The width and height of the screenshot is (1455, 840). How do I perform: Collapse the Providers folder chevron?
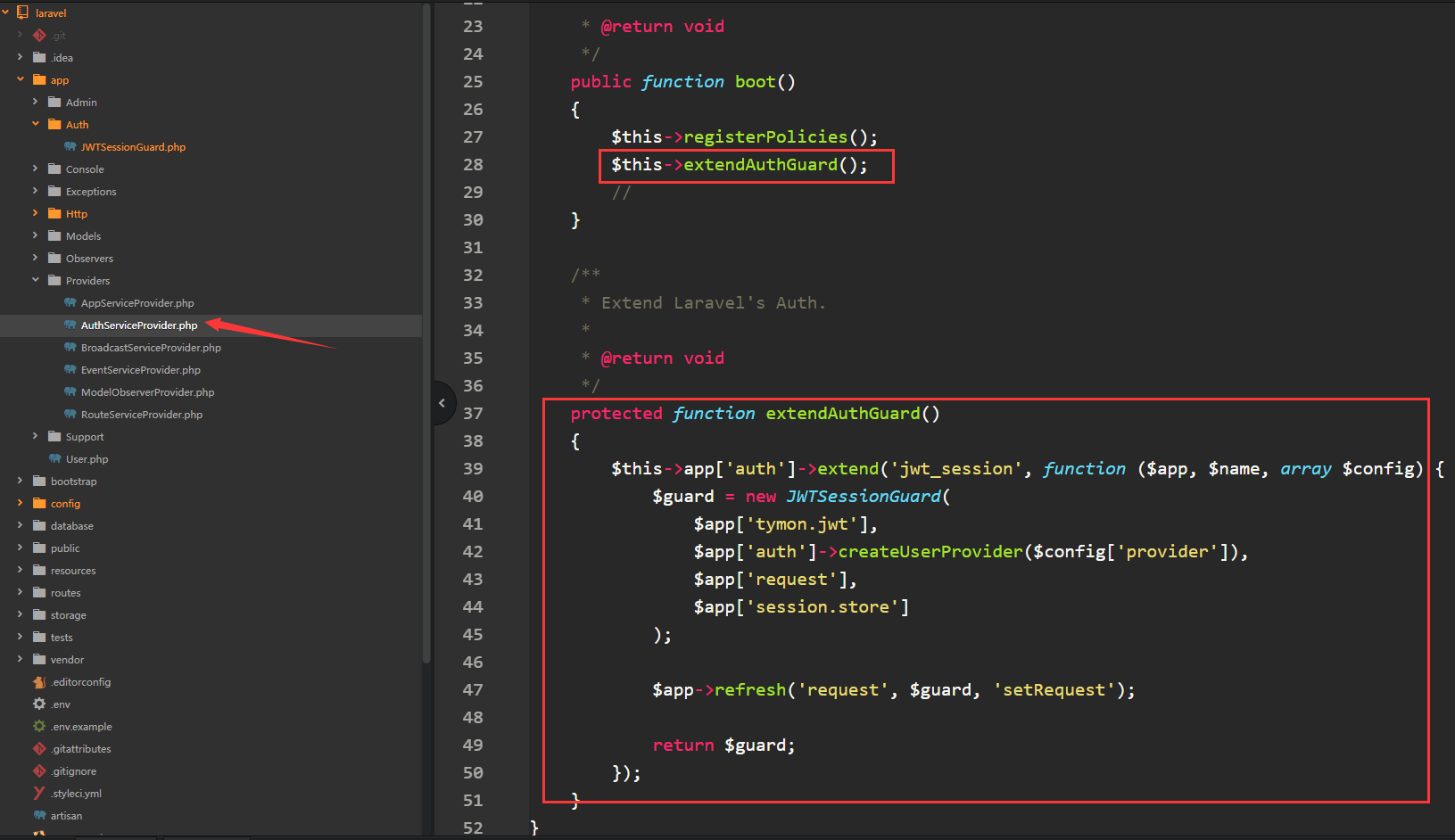(35, 280)
